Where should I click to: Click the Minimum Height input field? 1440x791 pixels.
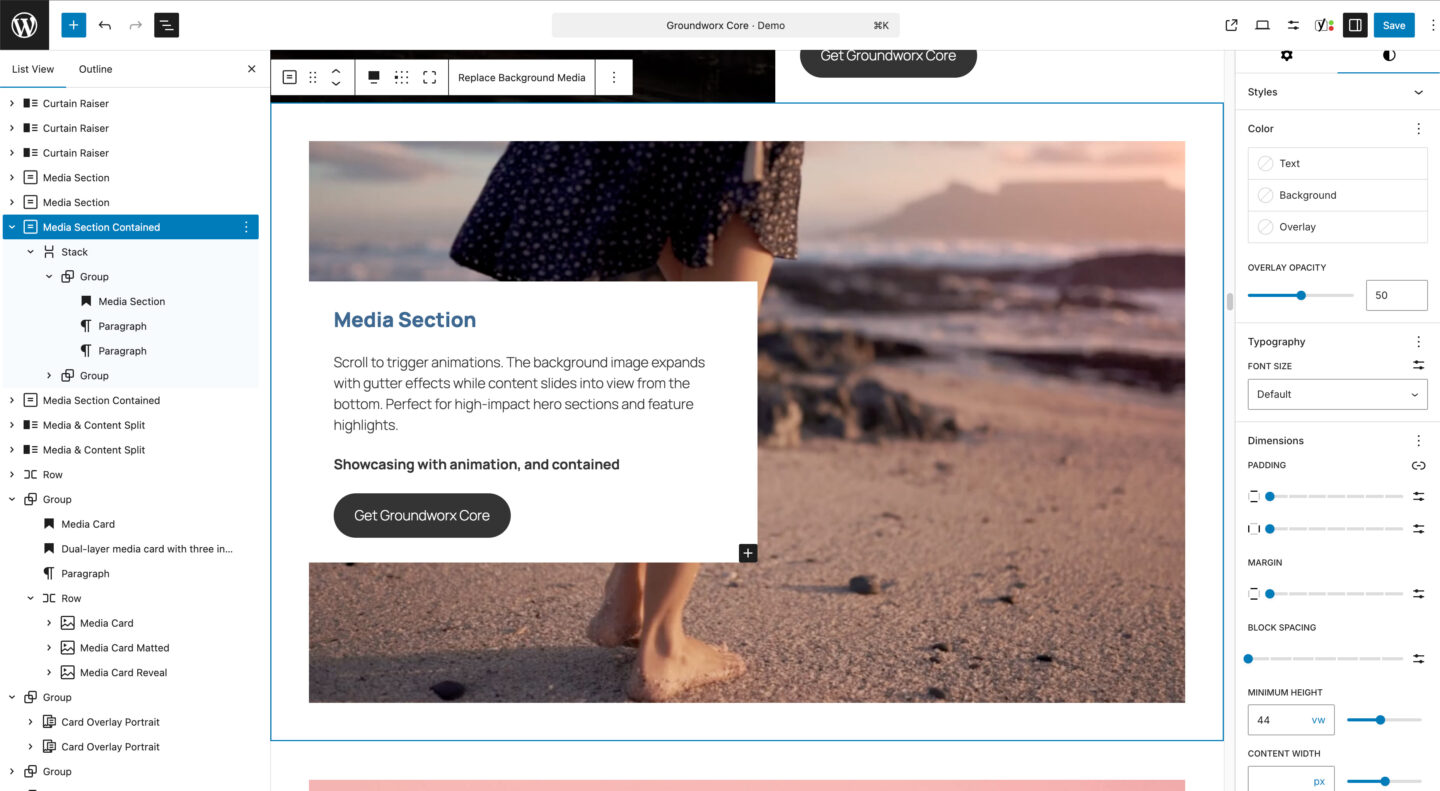(1278, 720)
